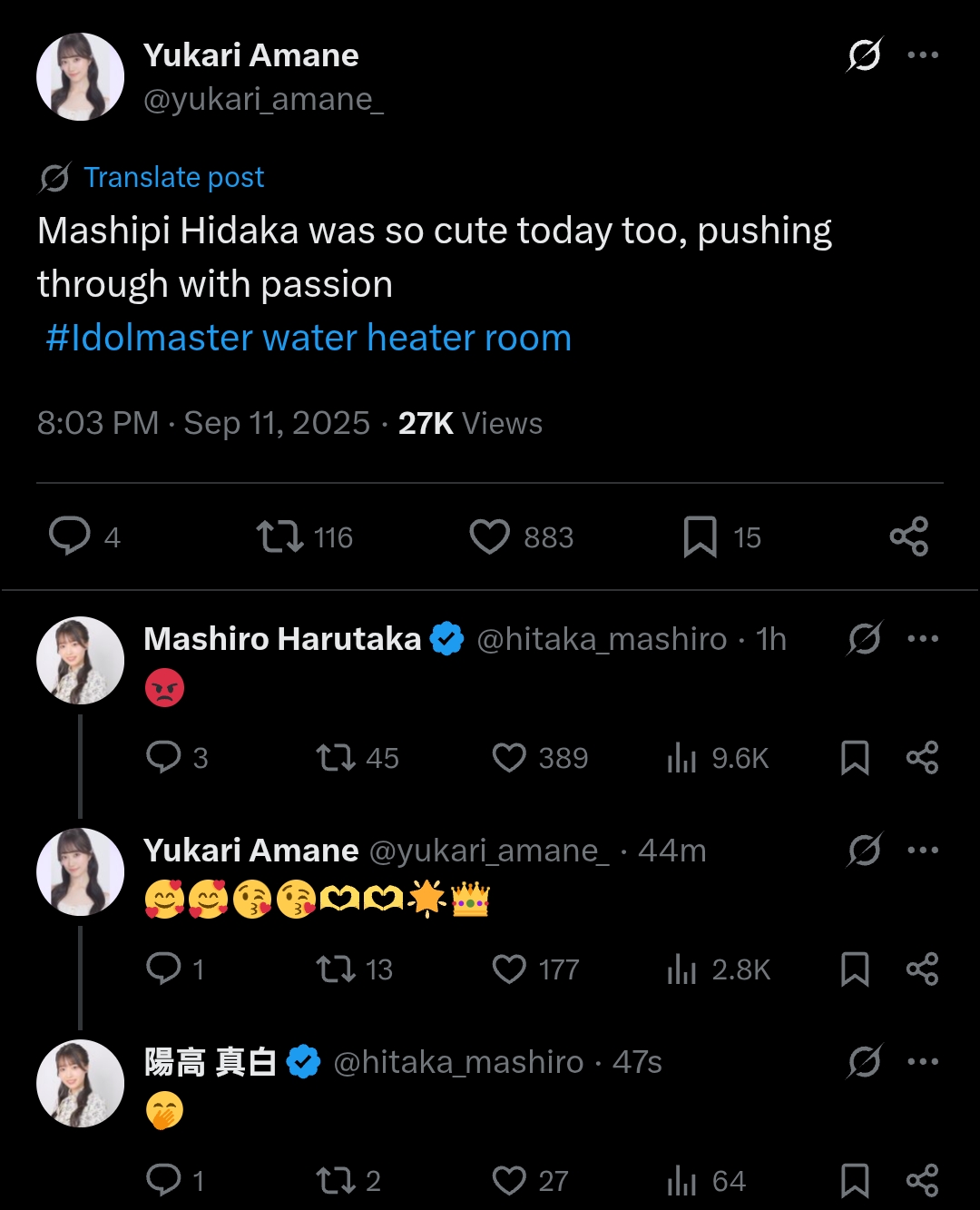Repost the reply with 45 reposts

click(x=336, y=758)
